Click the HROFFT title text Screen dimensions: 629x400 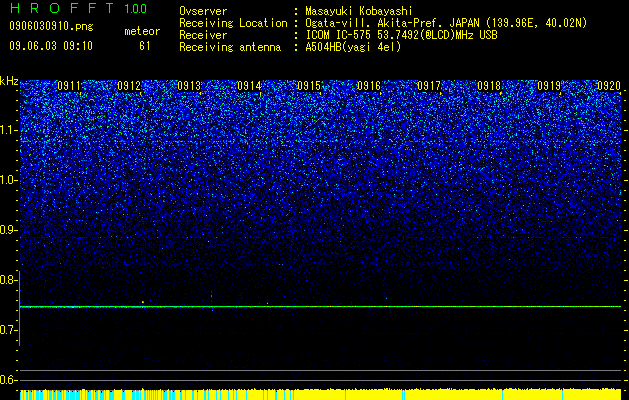[62, 8]
